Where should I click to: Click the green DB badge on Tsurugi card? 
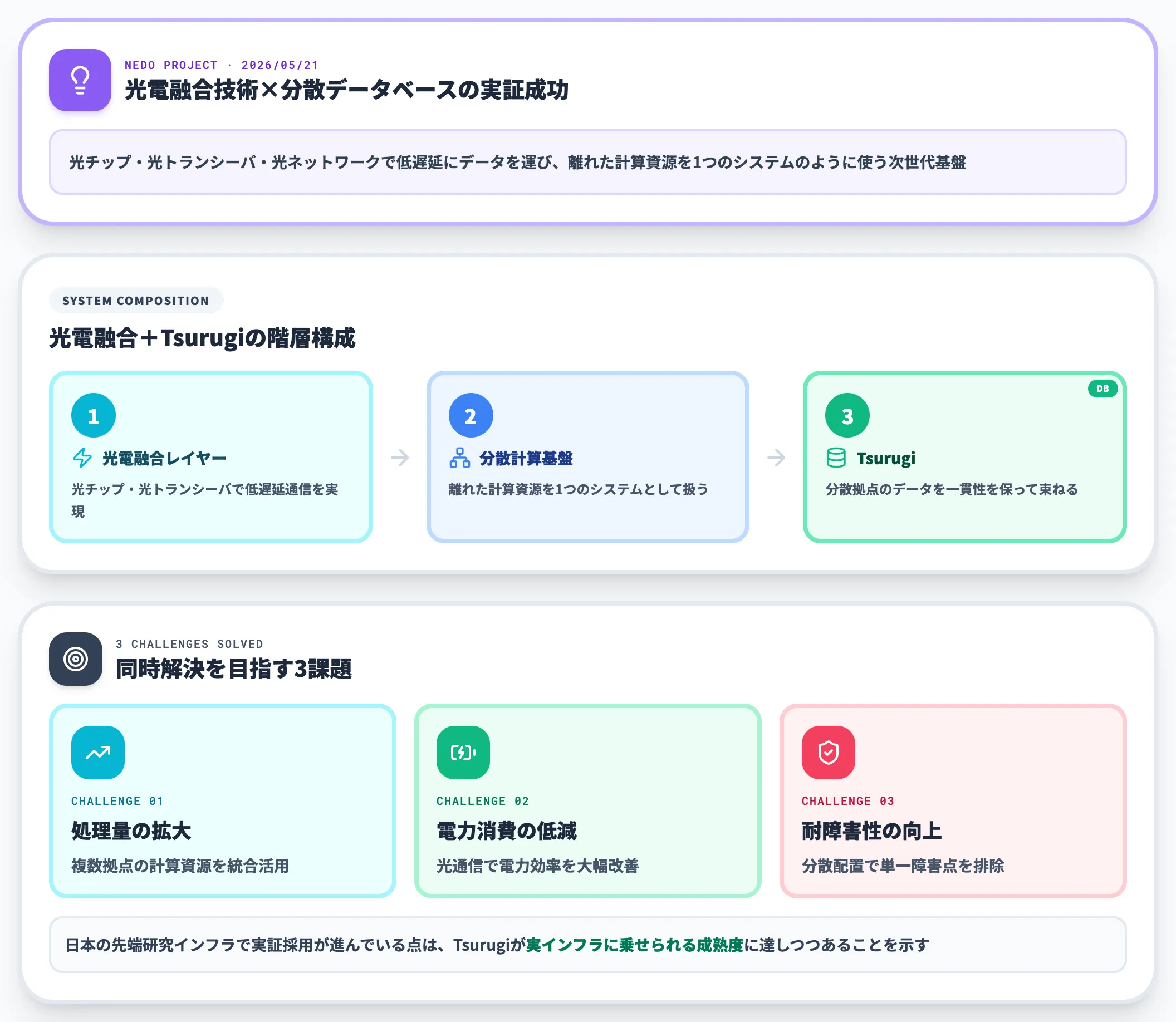pos(1102,389)
